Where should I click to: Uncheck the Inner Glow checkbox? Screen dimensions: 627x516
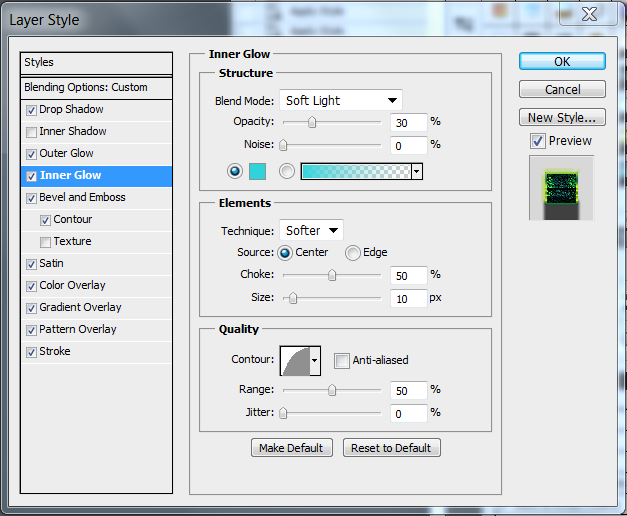pos(31,176)
